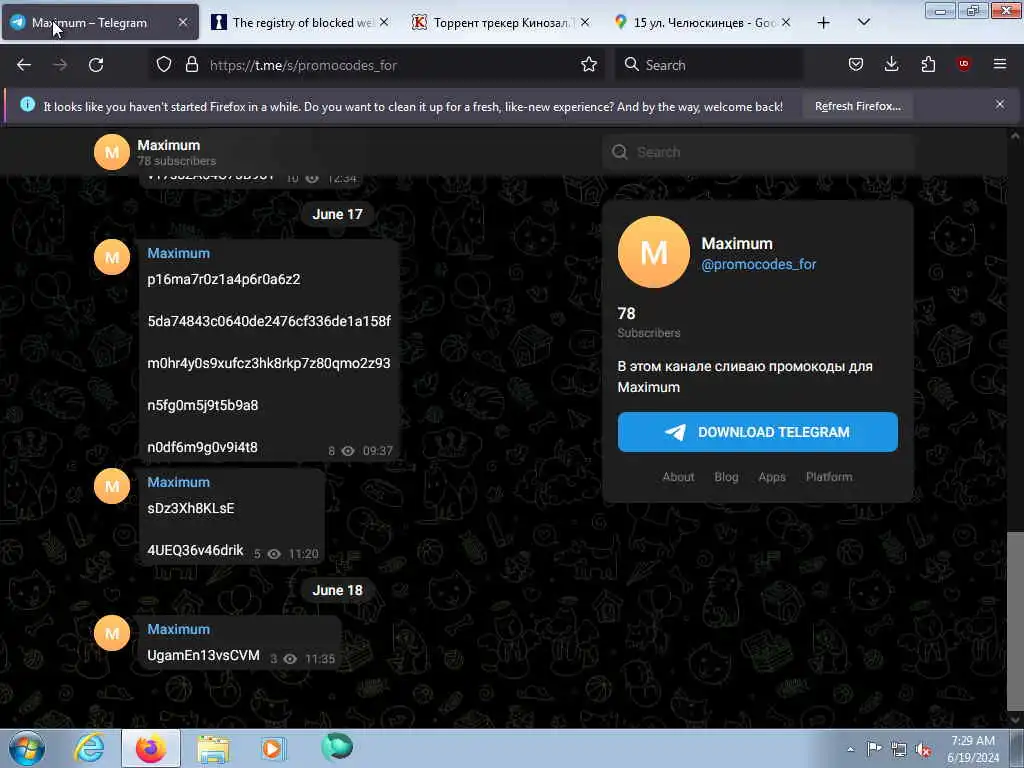This screenshot has height=768, width=1024.
Task: Click the muted volume tray icon
Action: pyautogui.click(x=923, y=749)
